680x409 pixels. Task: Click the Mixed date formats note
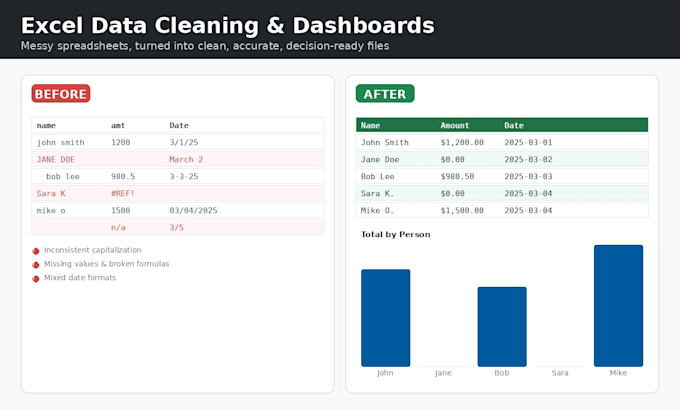(80, 278)
